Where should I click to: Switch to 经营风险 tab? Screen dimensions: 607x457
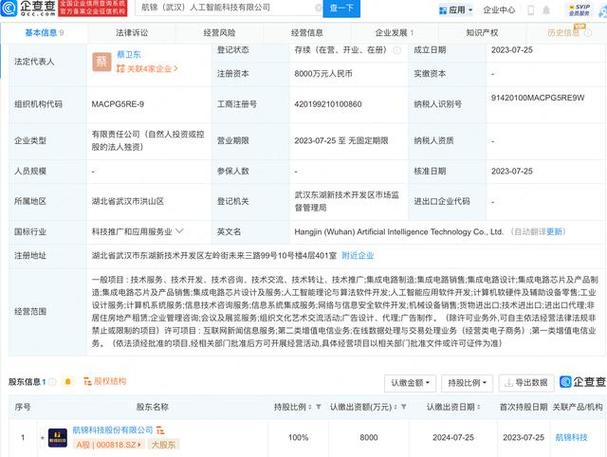click(x=219, y=33)
